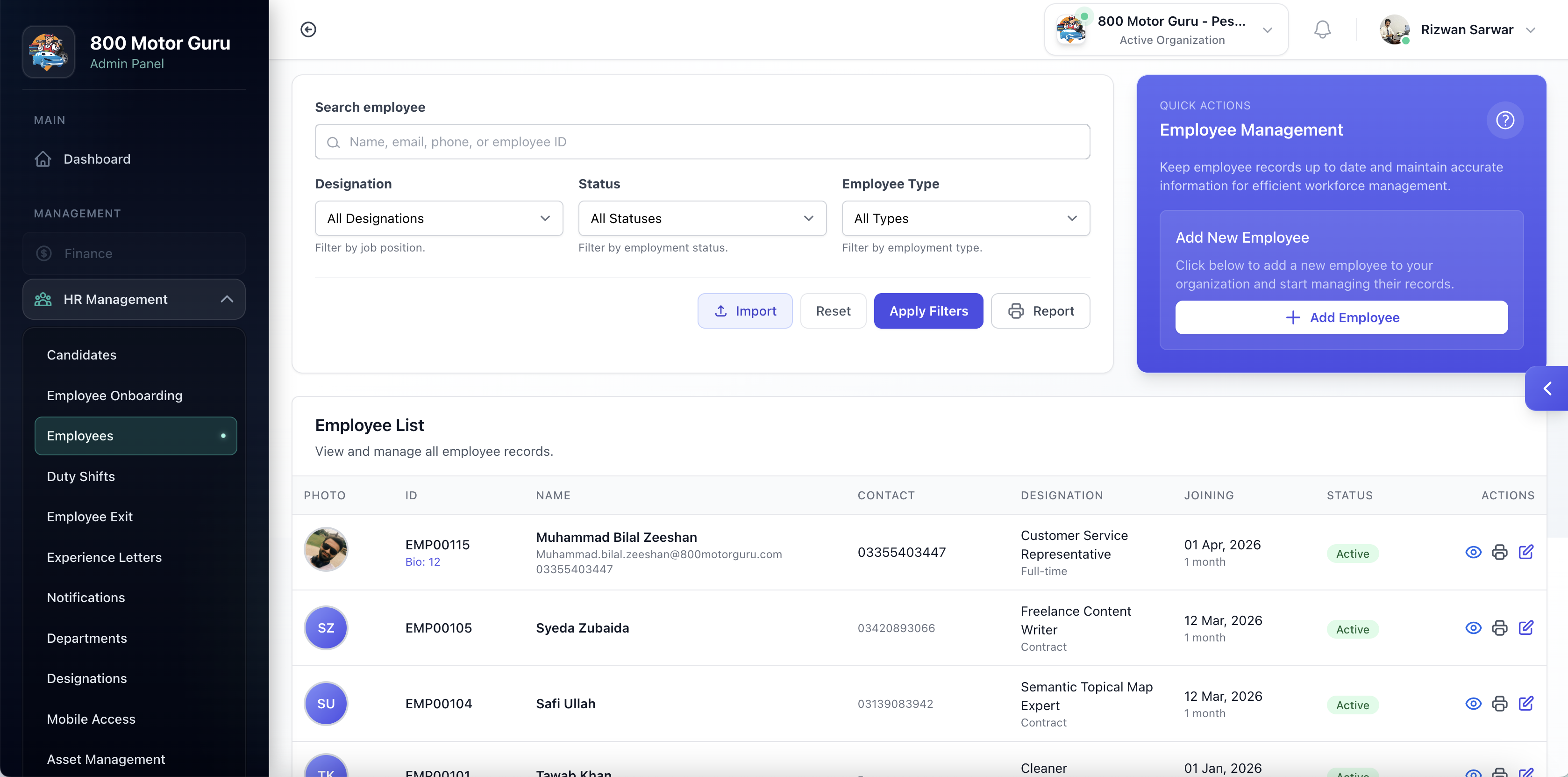This screenshot has height=777, width=1568.
Task: Click Add Employee button
Action: click(1341, 318)
